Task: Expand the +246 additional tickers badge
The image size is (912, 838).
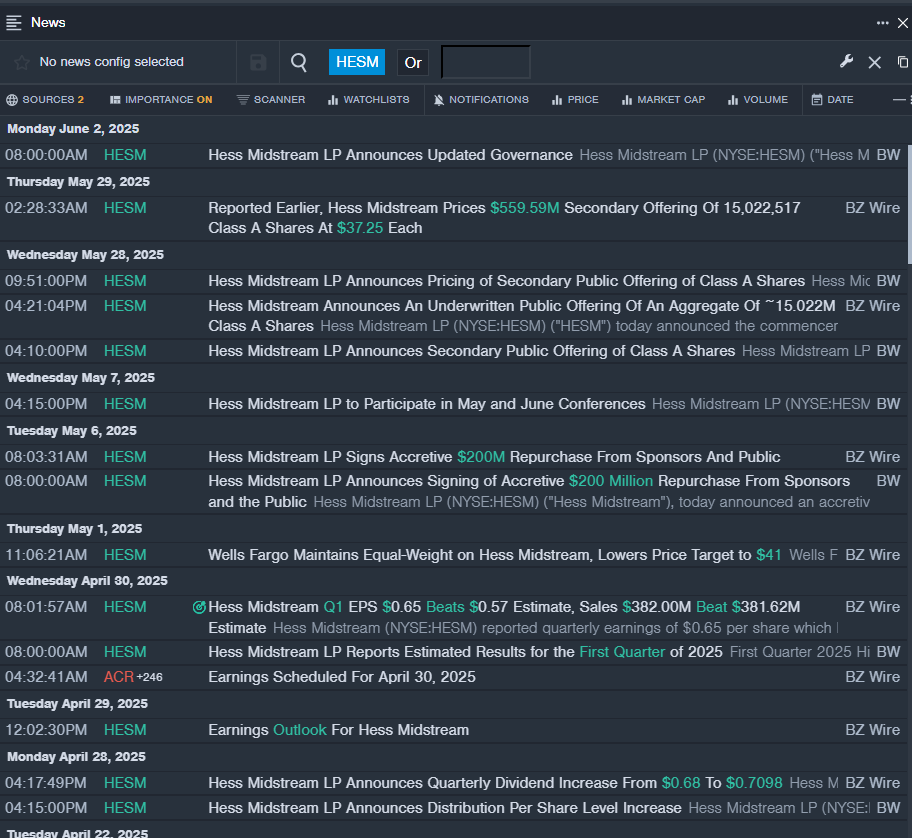Action: click(x=149, y=677)
